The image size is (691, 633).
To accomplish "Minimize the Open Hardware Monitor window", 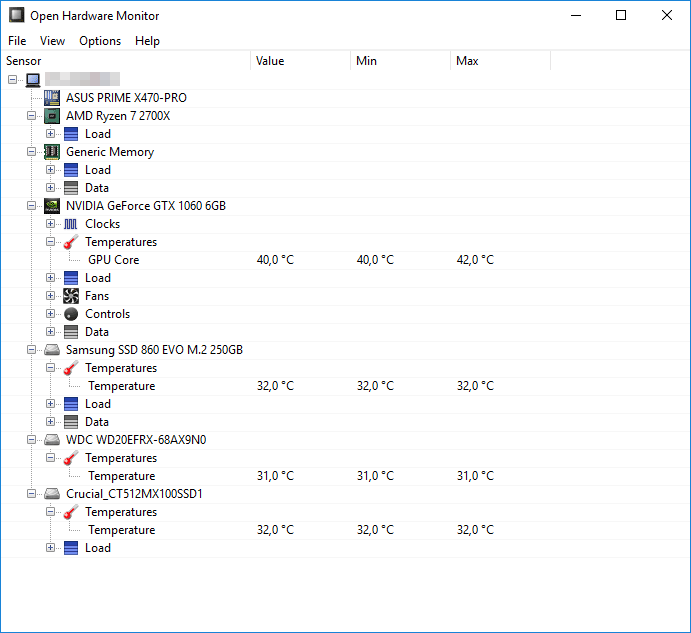I will 576,15.
